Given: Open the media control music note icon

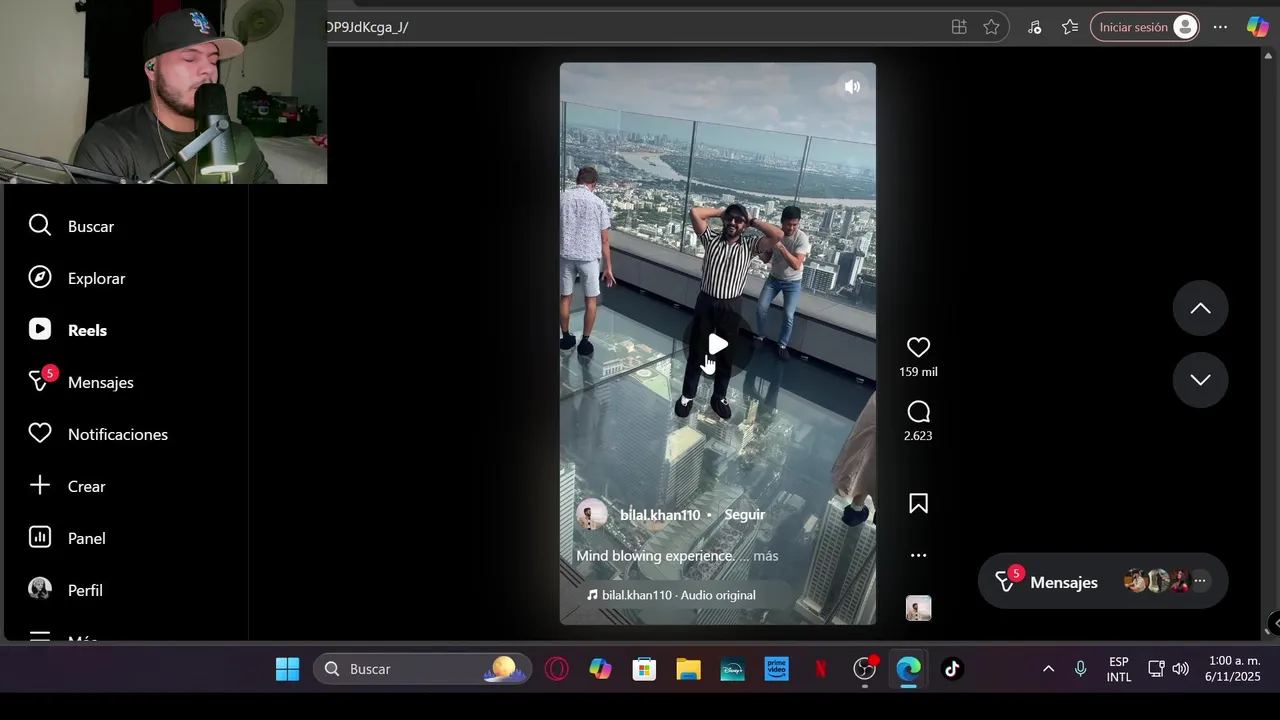Looking at the screenshot, I should pos(1034,27).
